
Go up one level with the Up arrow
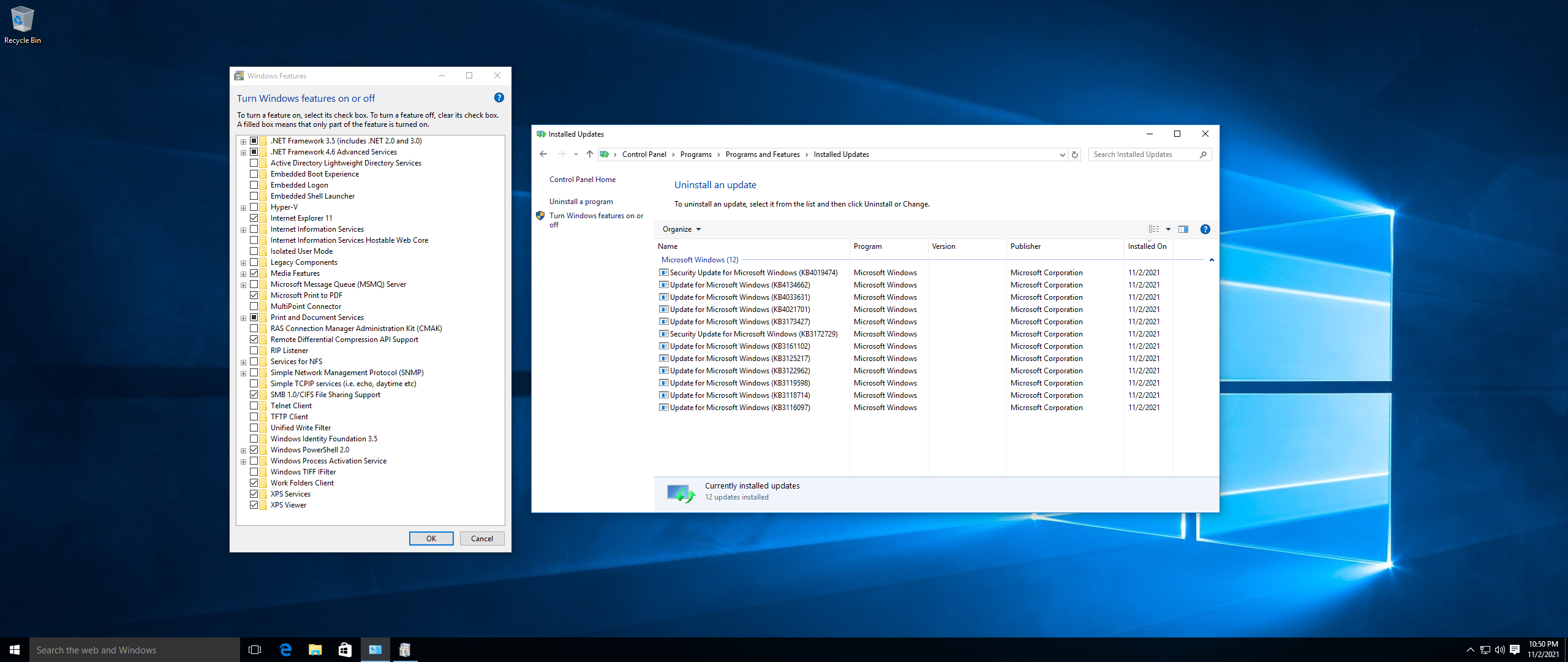click(x=589, y=154)
